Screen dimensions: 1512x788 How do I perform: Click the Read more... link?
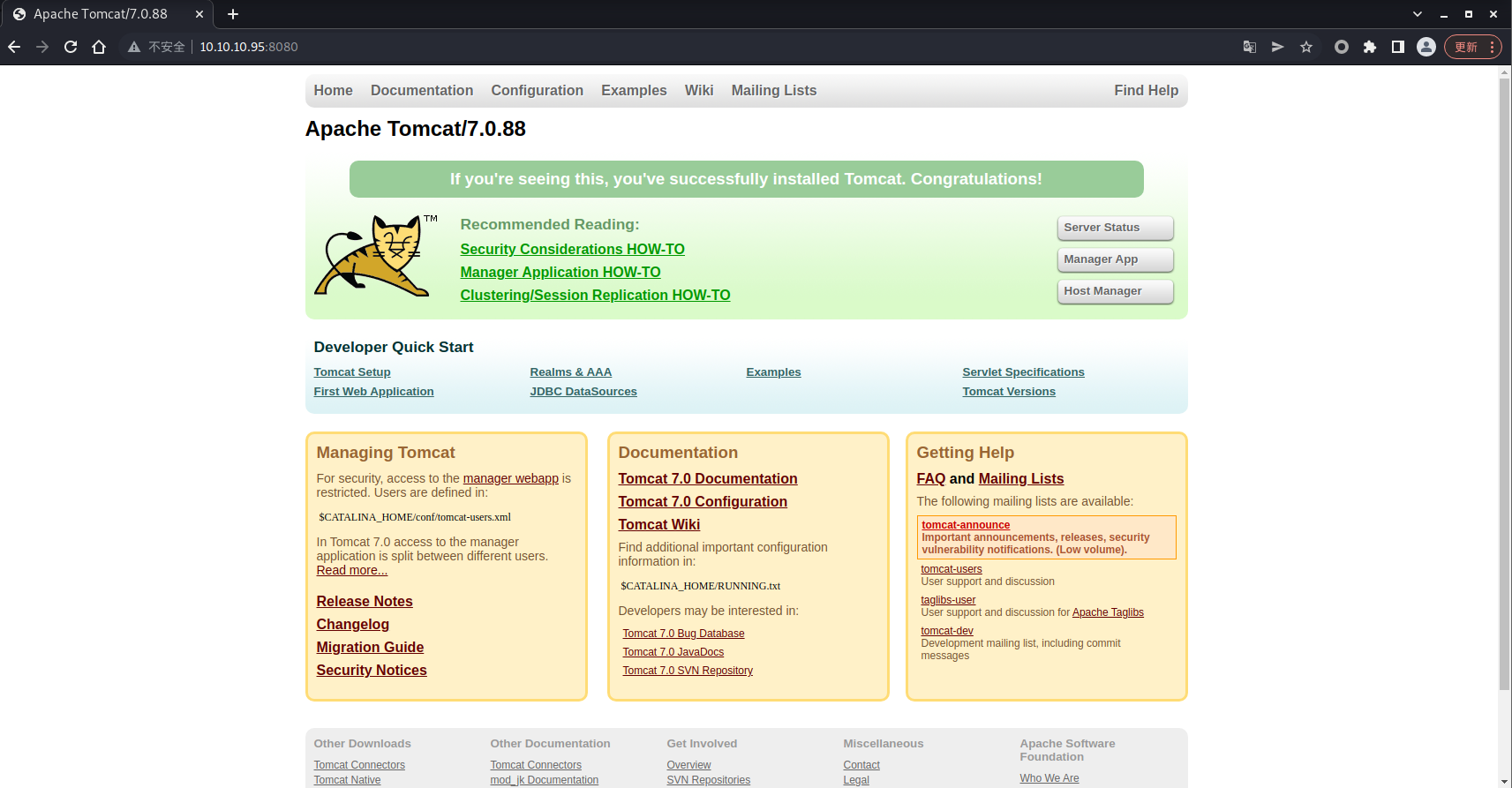coord(351,570)
